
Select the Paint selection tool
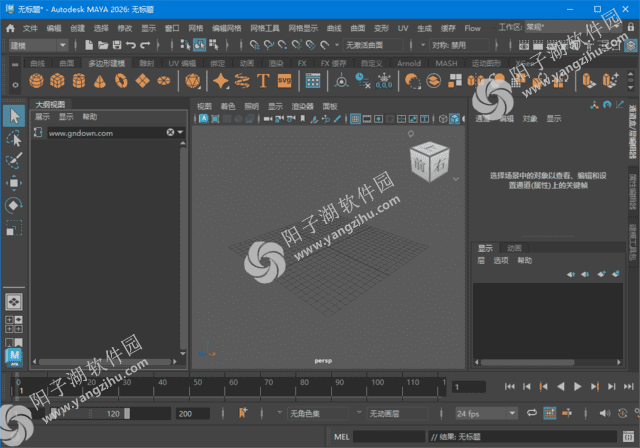coord(14,161)
